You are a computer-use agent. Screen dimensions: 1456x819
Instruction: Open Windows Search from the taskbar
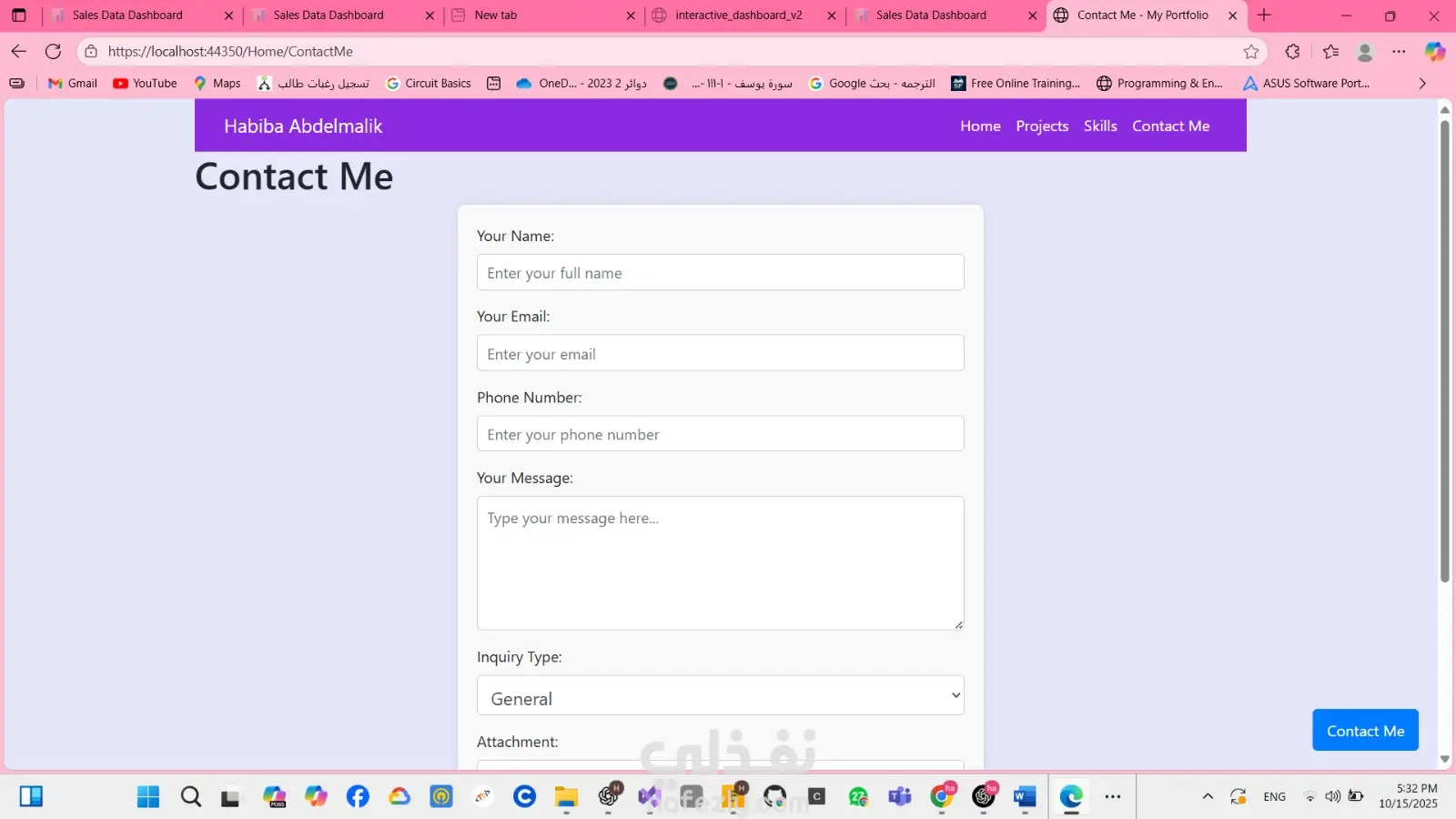[191, 797]
